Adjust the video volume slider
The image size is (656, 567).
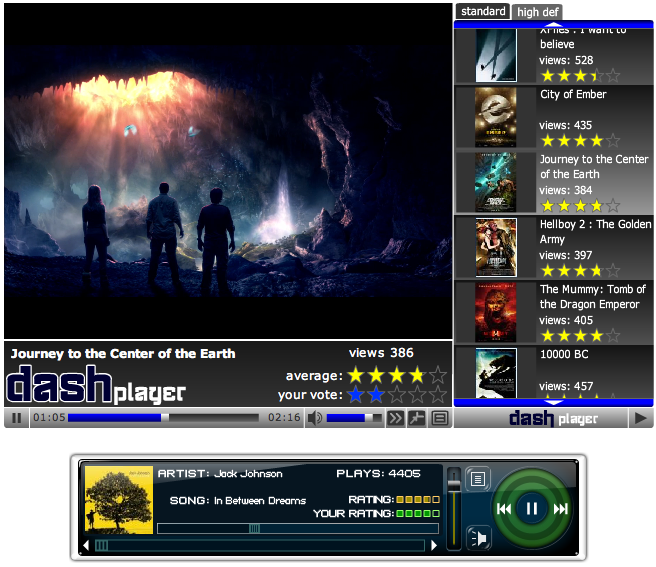point(354,417)
